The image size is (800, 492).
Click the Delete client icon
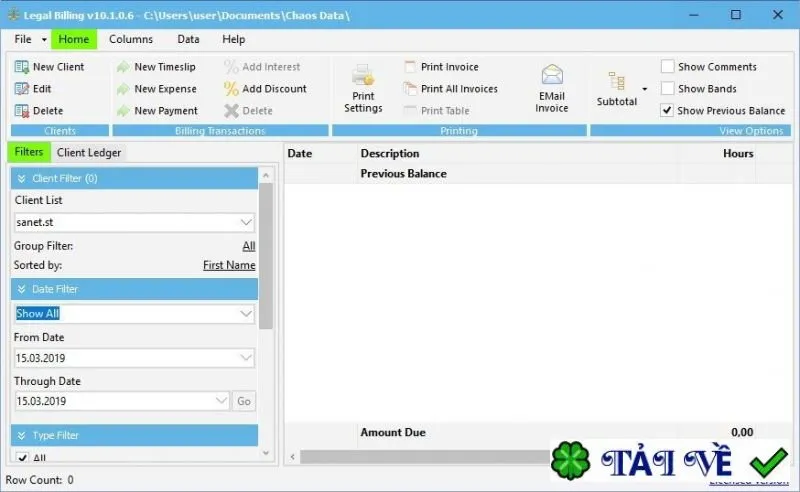point(21,111)
